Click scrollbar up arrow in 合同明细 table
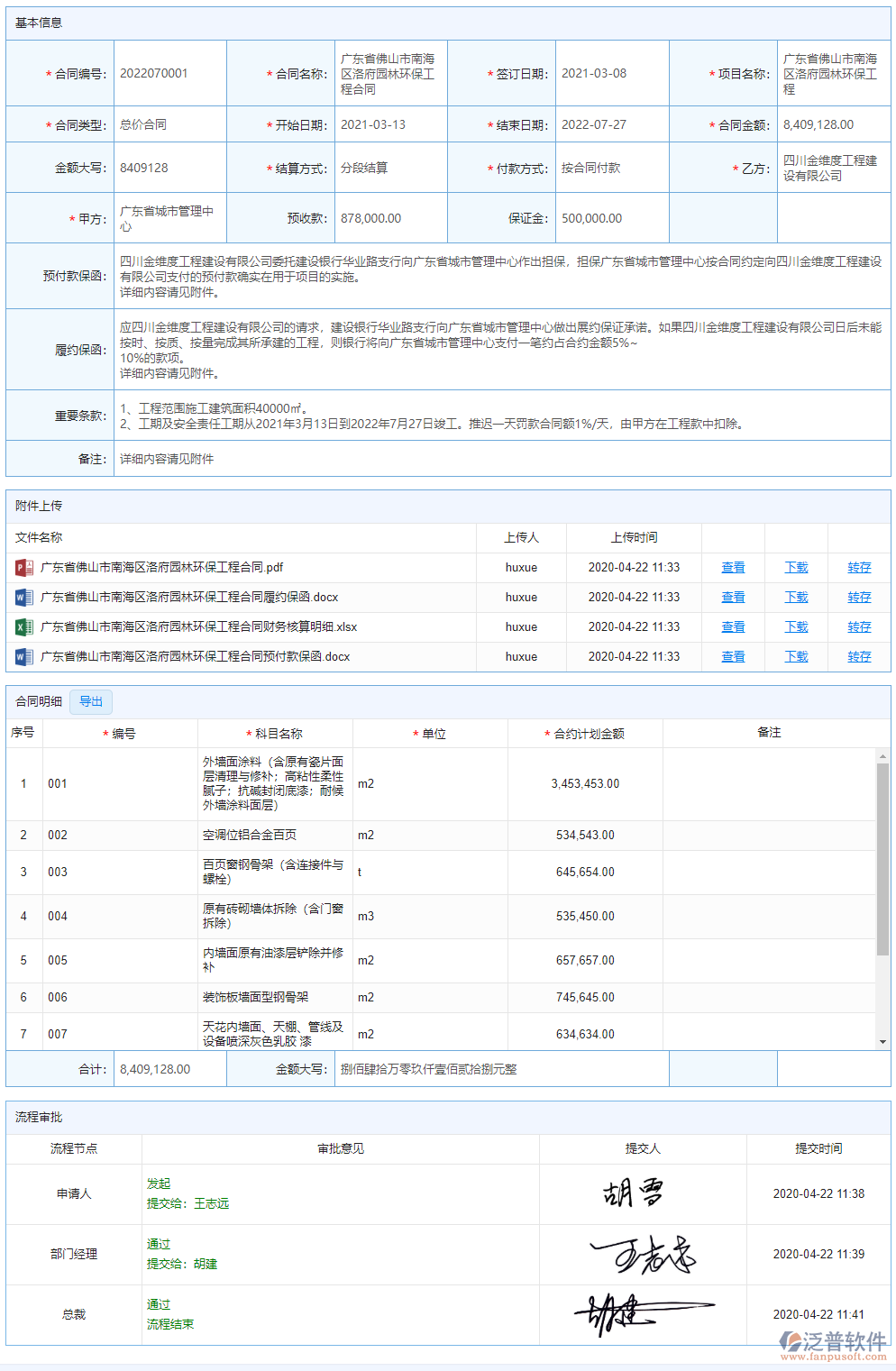Screen dimensions: 896x1371 pos(882,756)
